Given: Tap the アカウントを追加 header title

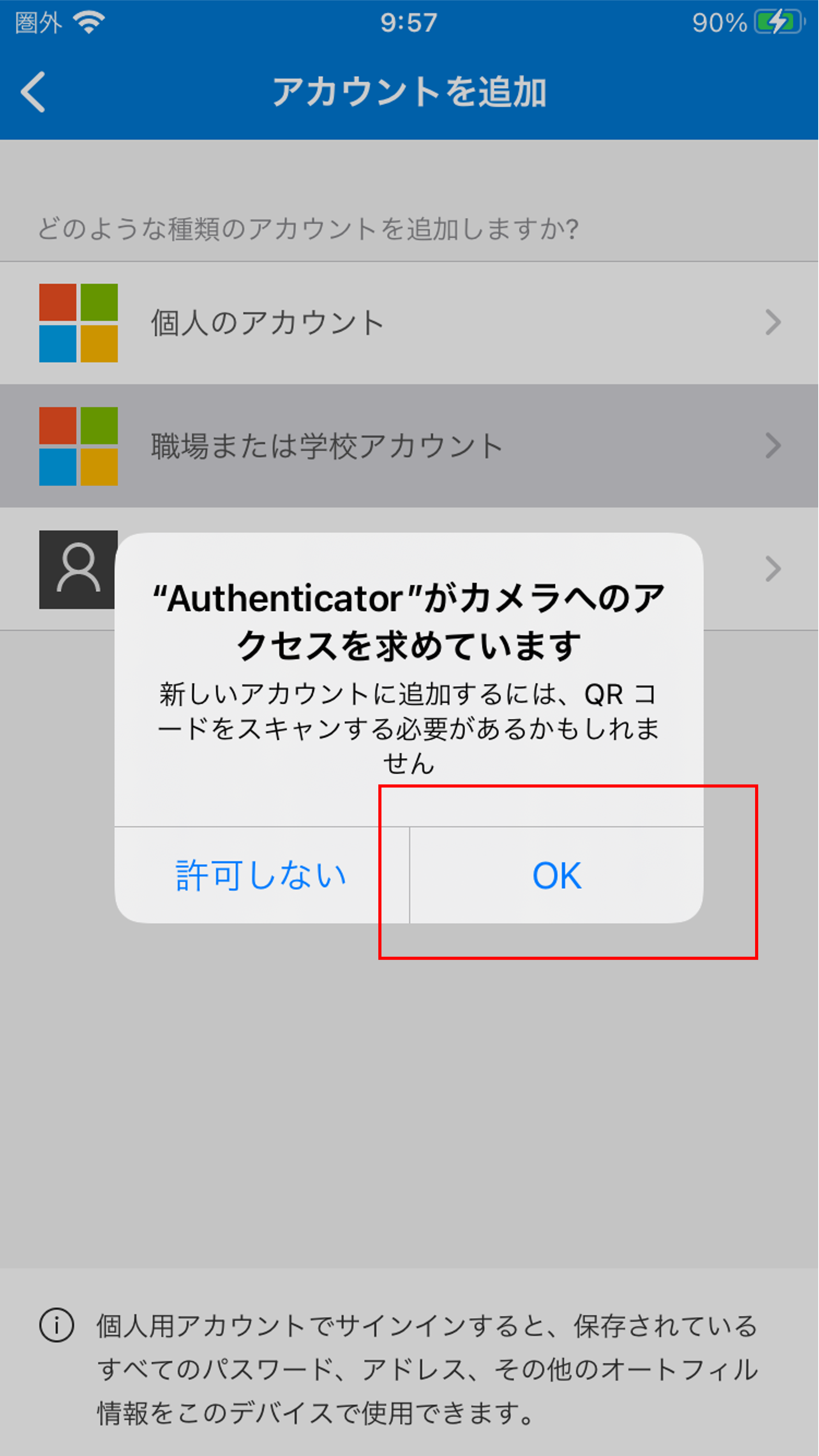Looking at the screenshot, I should pyautogui.click(x=409, y=92).
